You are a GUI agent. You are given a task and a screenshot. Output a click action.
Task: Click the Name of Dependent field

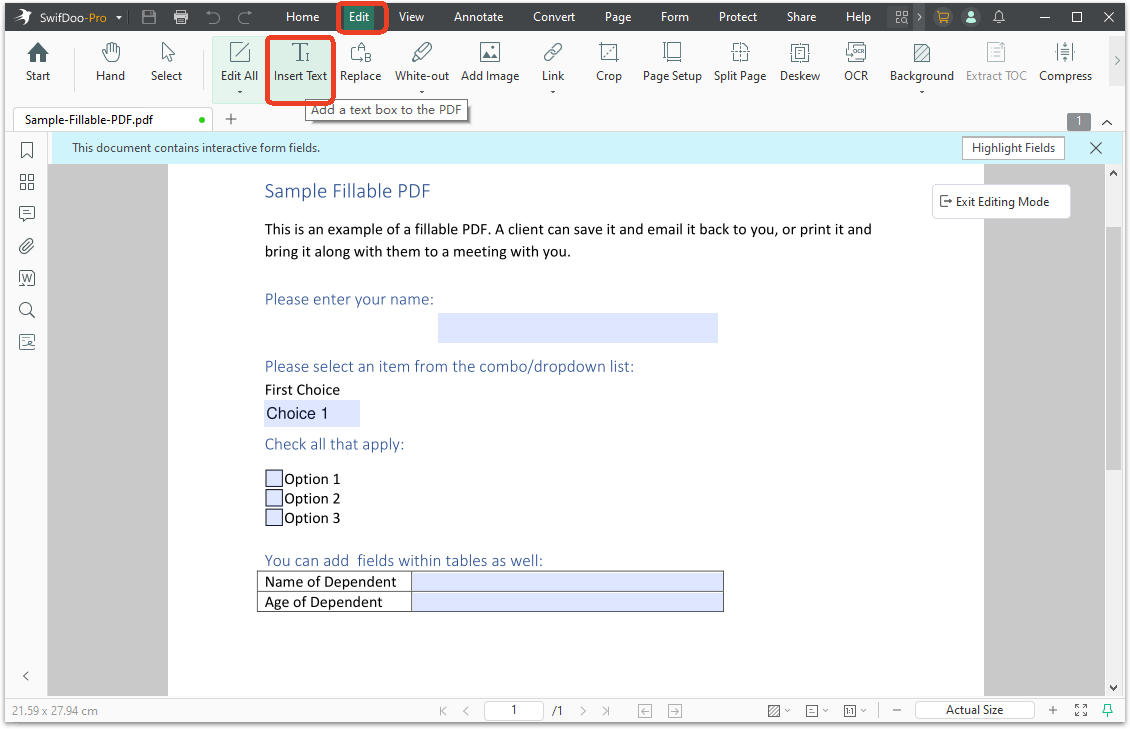[x=567, y=581]
